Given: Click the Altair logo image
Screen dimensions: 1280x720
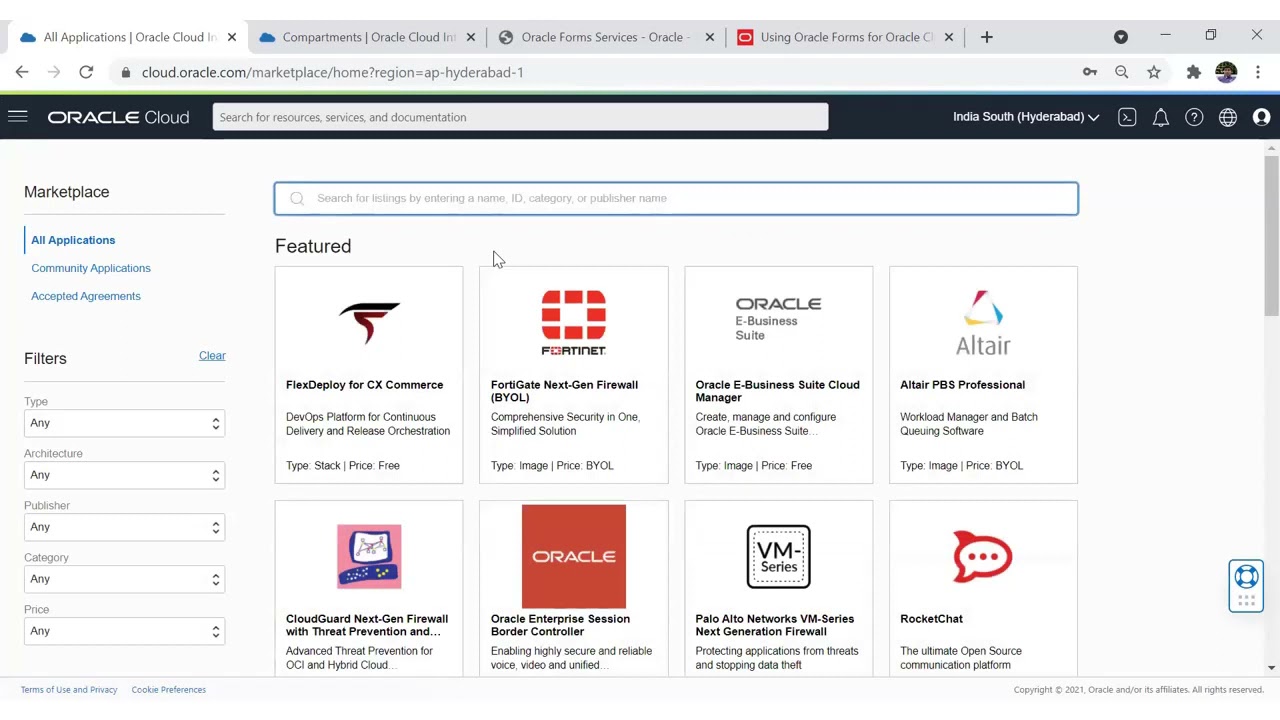Looking at the screenshot, I should tap(983, 322).
